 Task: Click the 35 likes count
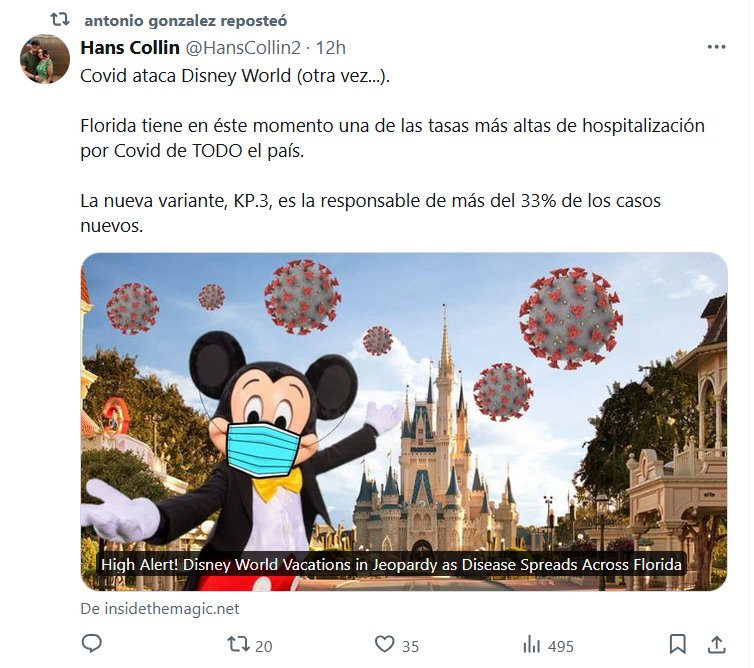410,646
